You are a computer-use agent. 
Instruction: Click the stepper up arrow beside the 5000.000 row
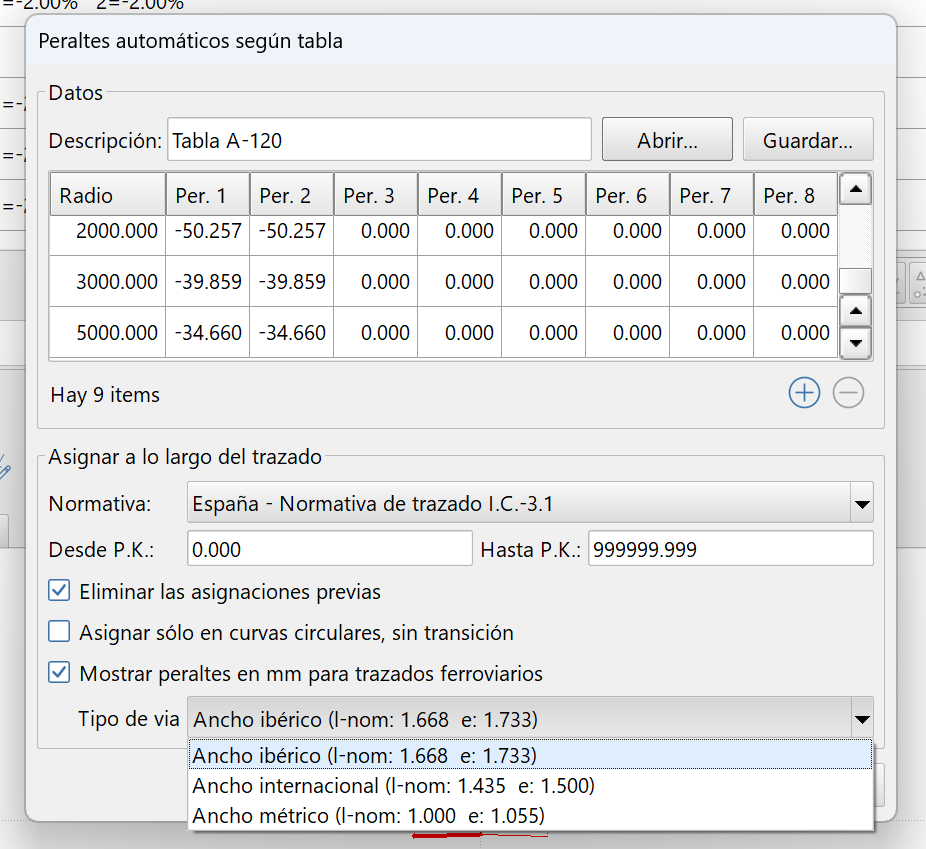pos(855,311)
